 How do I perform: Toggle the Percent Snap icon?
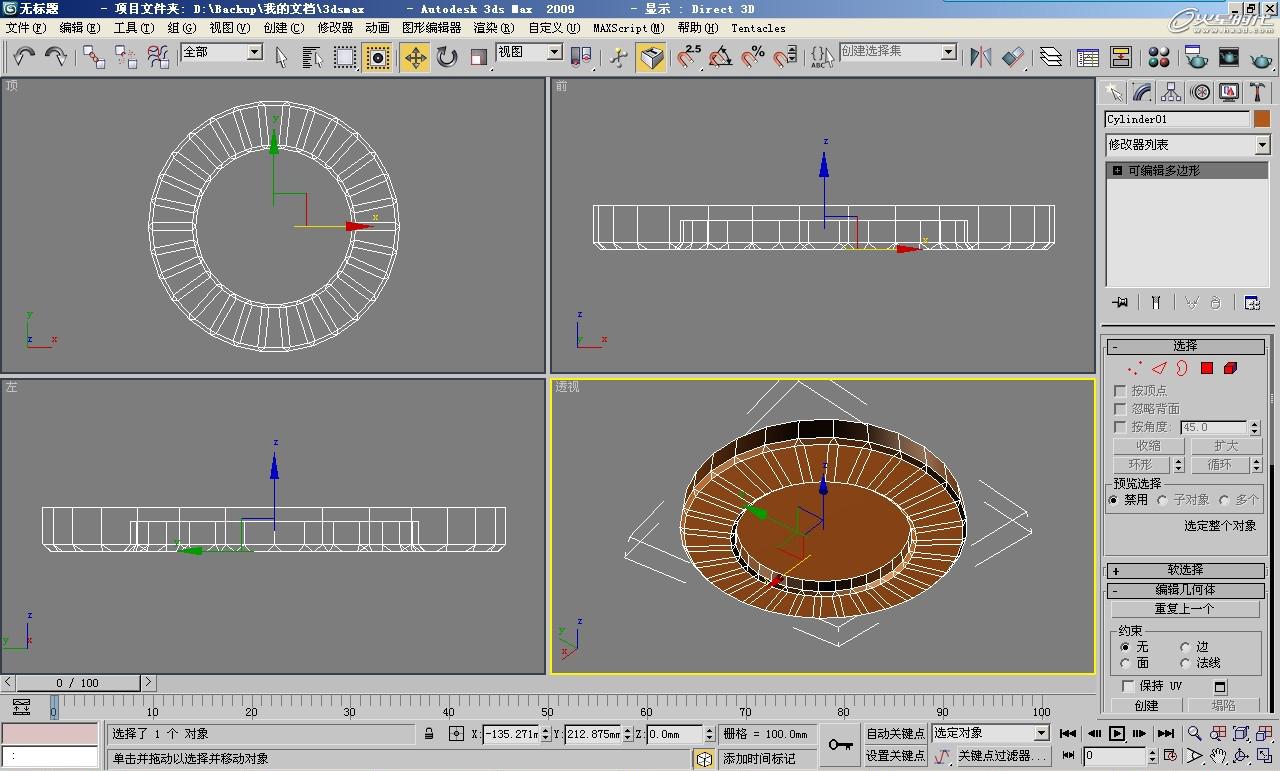pos(753,57)
